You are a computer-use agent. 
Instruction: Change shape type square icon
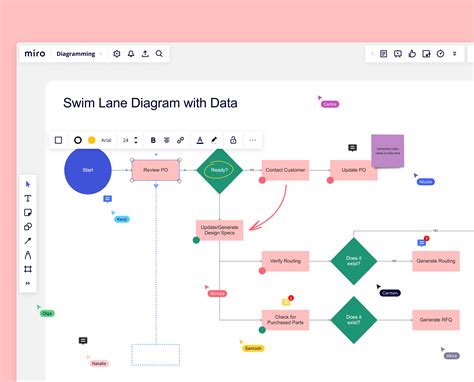coord(58,140)
